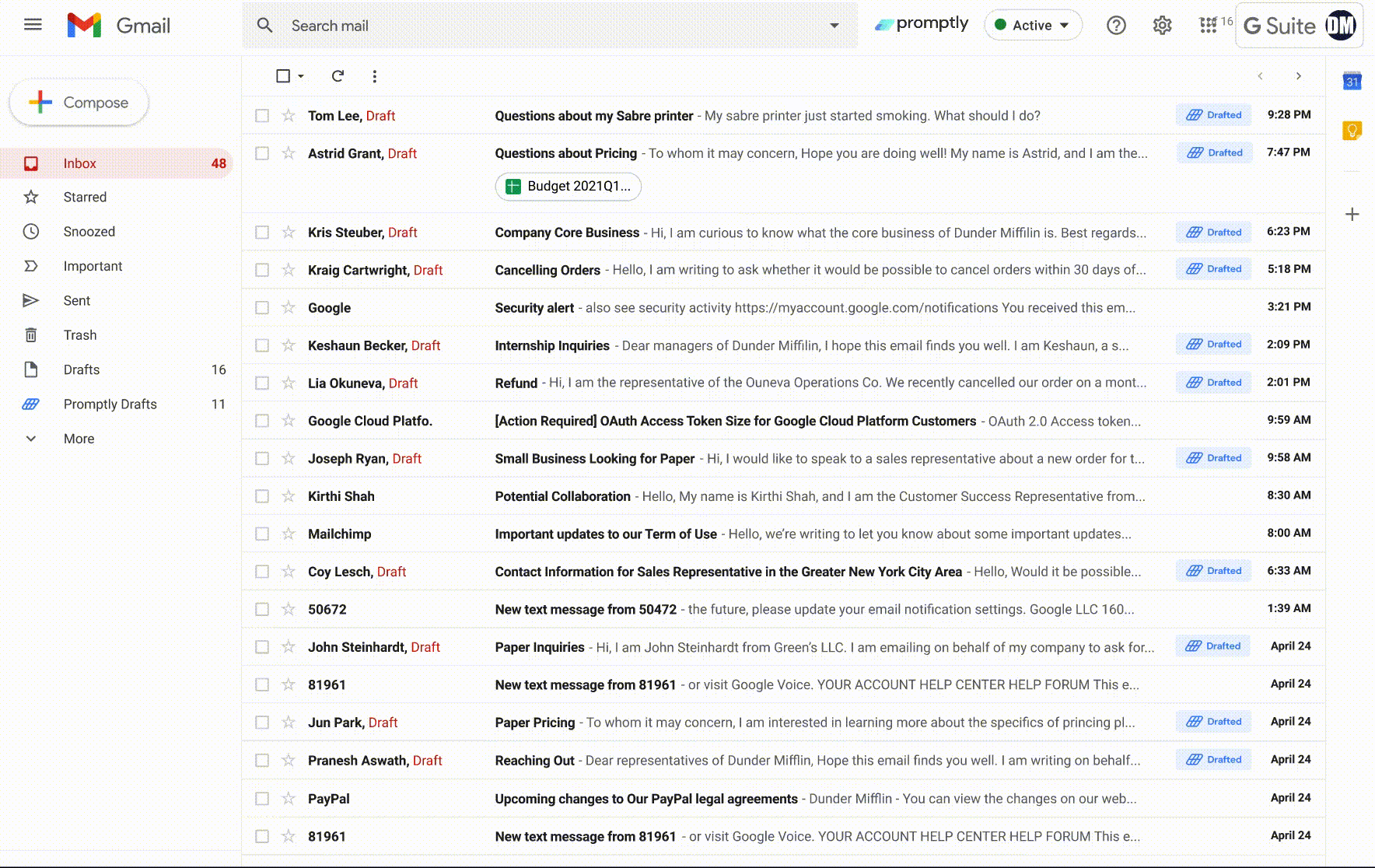Image resolution: width=1375 pixels, height=868 pixels.
Task: Open the Active status dropdown
Action: 1033,25
